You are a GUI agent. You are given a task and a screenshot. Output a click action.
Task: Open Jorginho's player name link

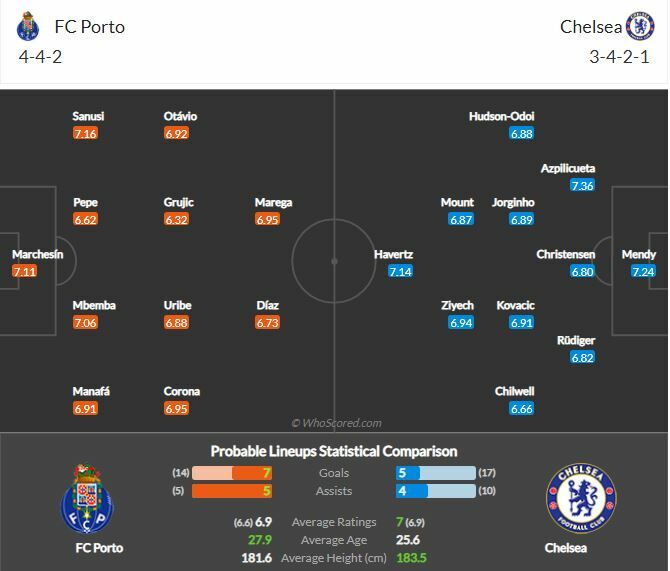click(513, 202)
